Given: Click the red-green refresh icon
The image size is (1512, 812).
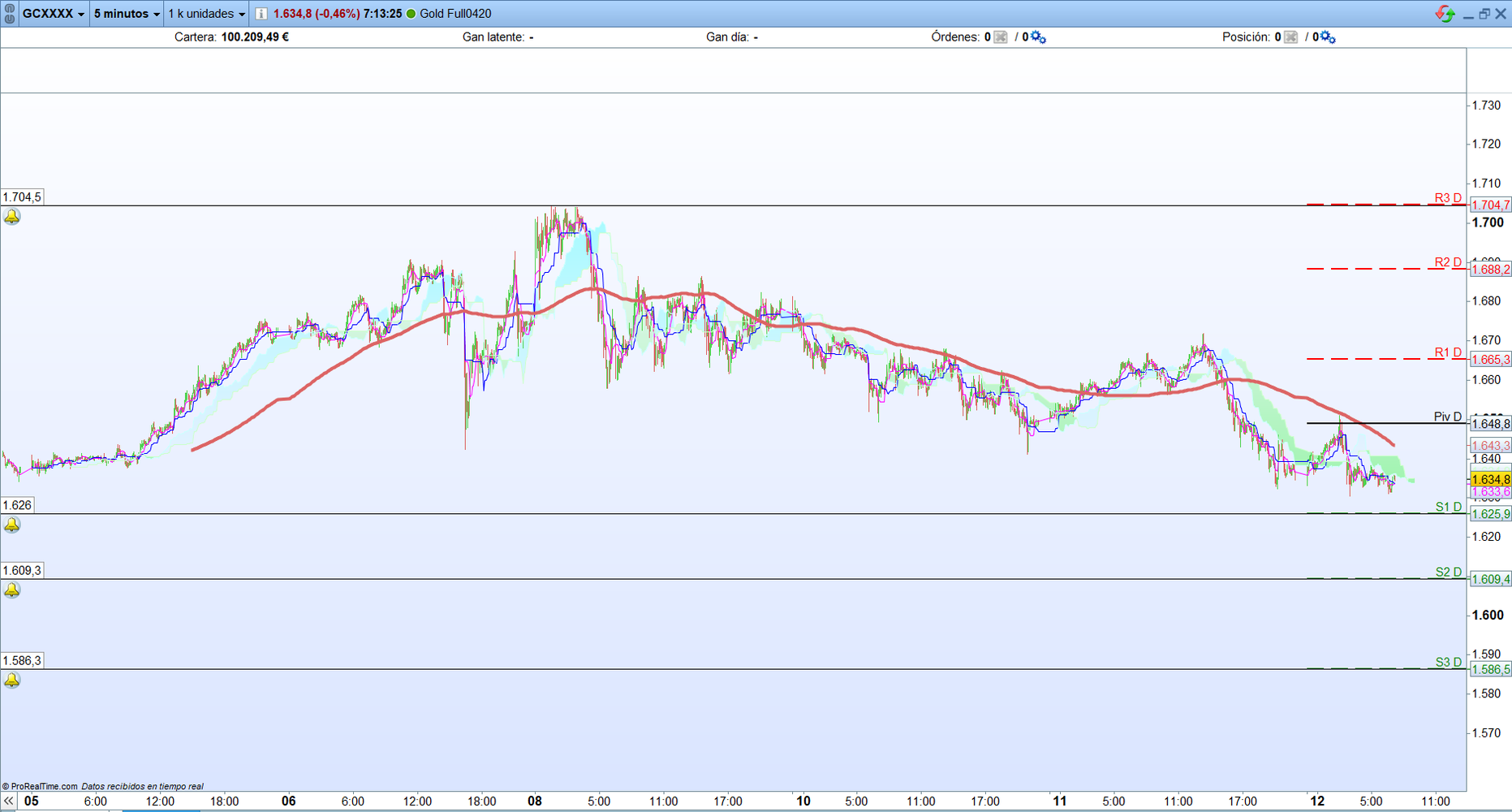Looking at the screenshot, I should pyautogui.click(x=1445, y=14).
